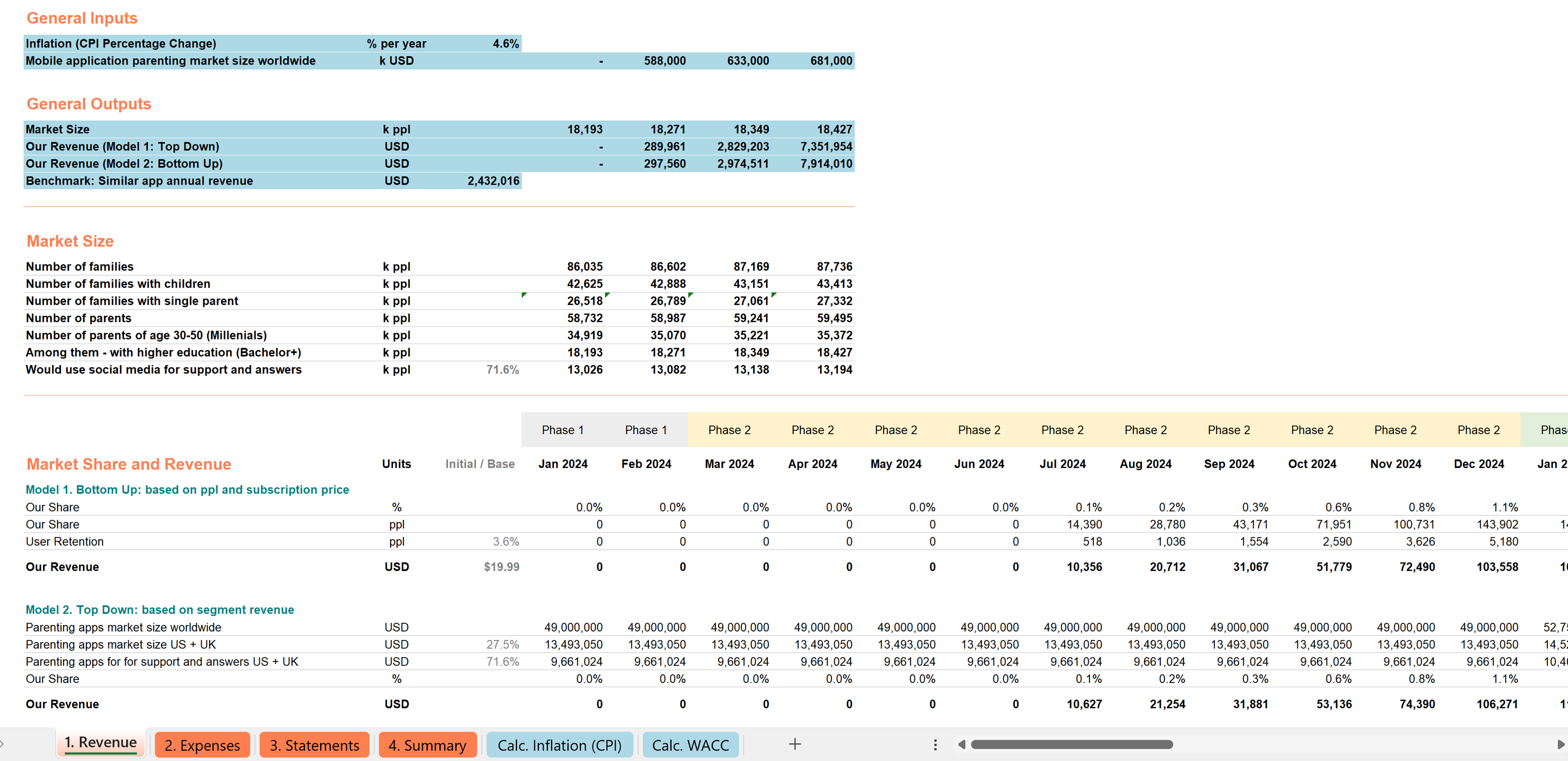1568x761 pixels.
Task: Click Phase 2 cell above Mar 2024
Action: (729, 430)
